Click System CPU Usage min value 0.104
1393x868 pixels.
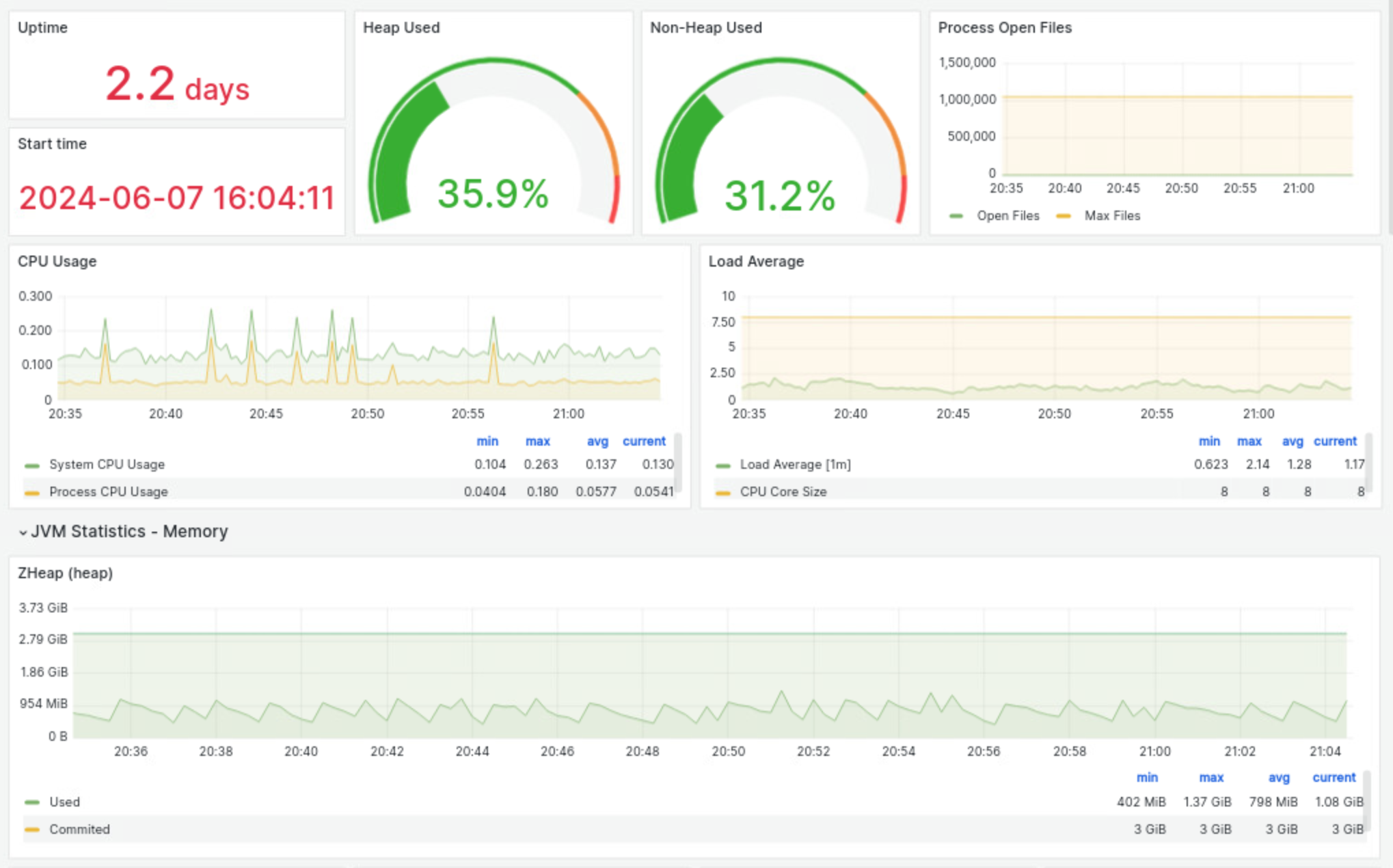click(490, 464)
